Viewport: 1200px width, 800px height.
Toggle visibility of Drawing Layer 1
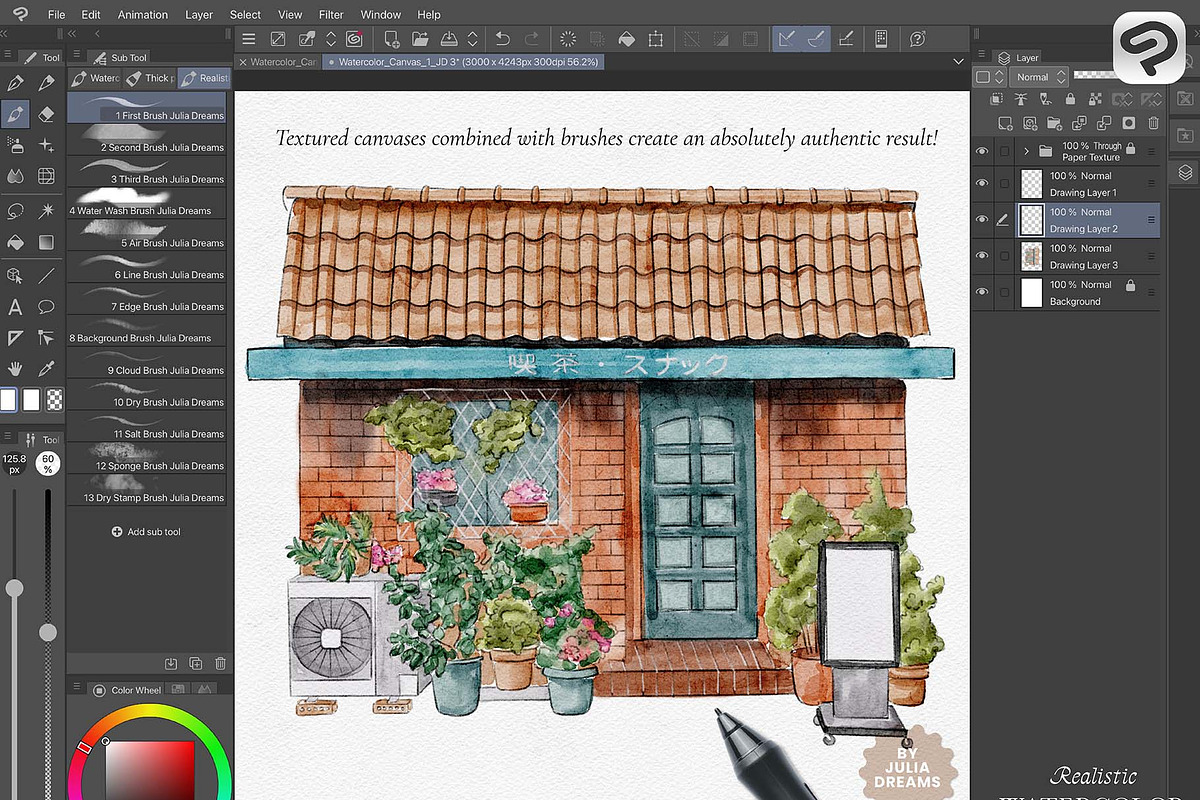click(981, 183)
